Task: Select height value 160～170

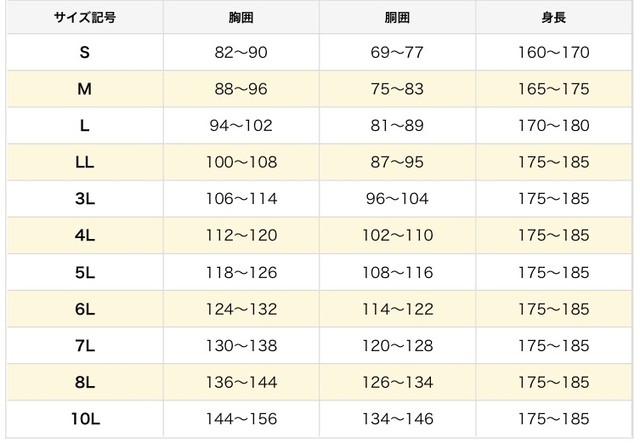Action: (553, 52)
